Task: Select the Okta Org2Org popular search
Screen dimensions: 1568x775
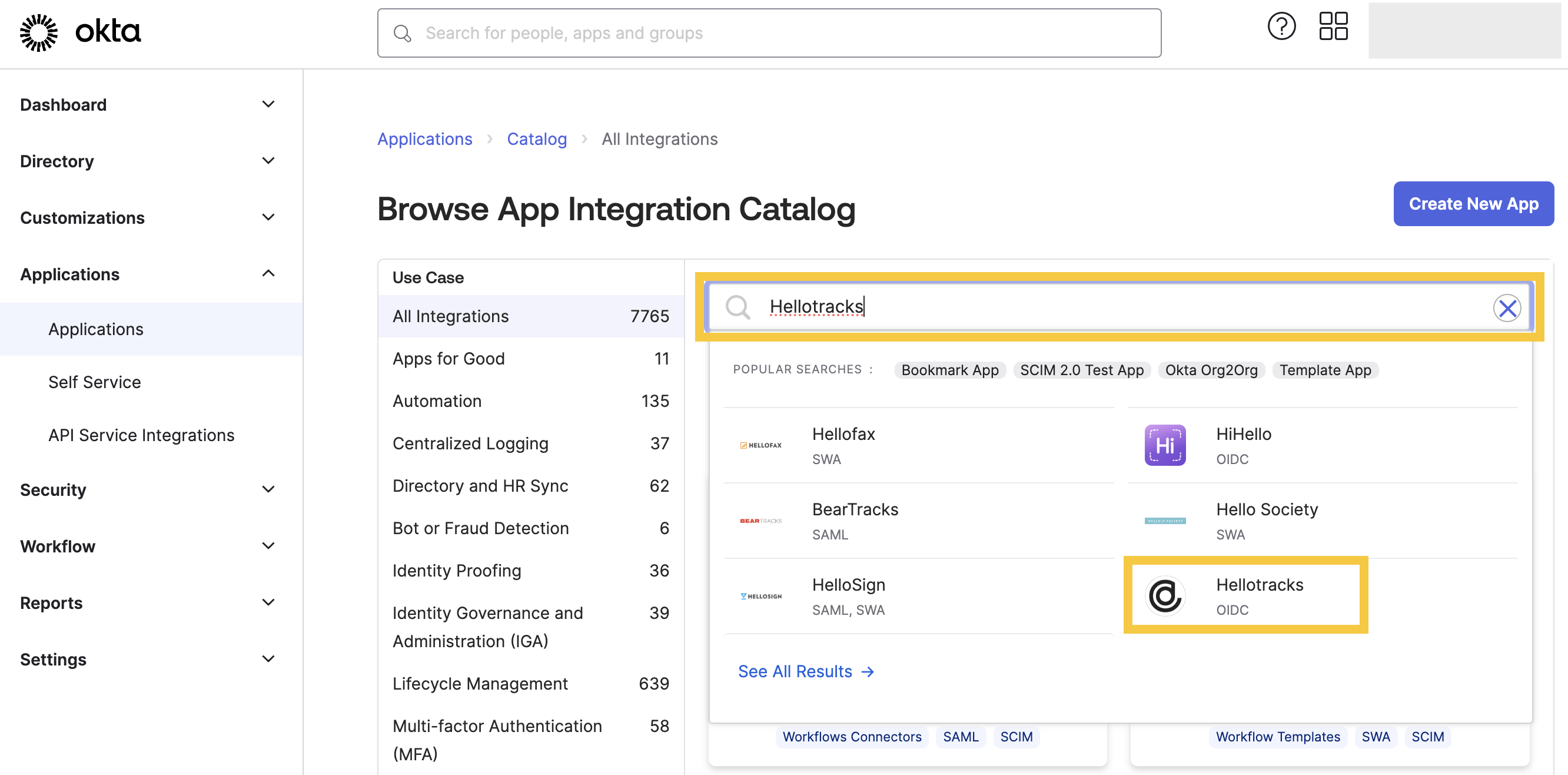Action: (1211, 370)
